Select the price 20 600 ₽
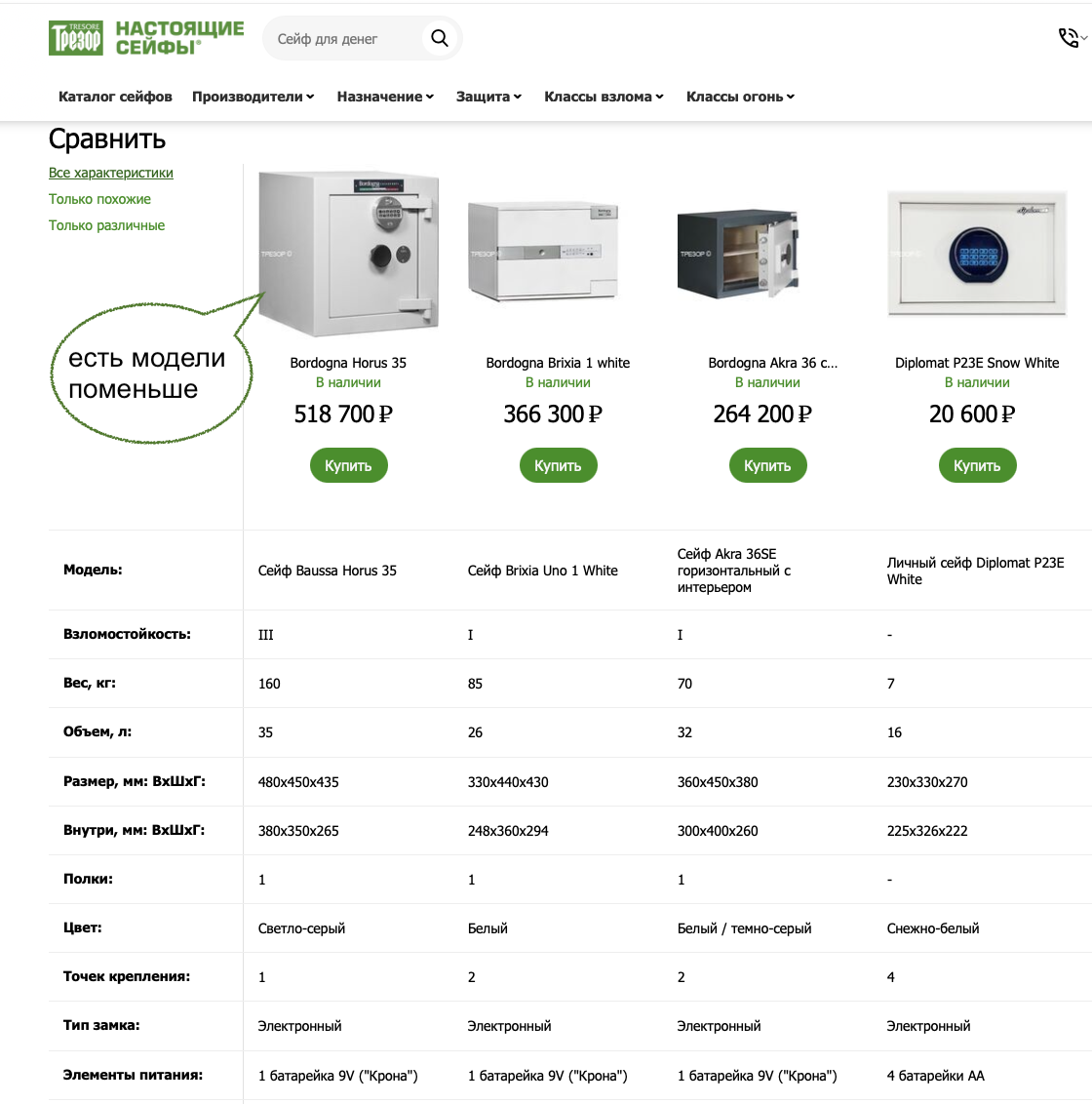Image resolution: width=1092 pixels, height=1104 pixels. tap(972, 414)
